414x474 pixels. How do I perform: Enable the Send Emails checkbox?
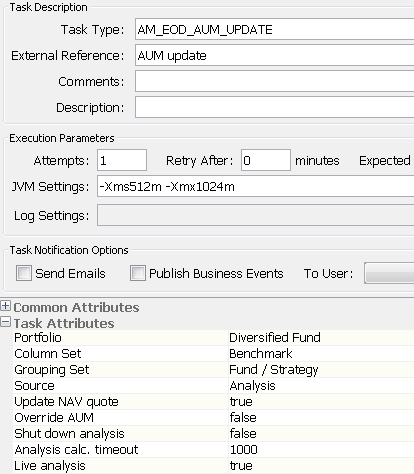[24, 273]
